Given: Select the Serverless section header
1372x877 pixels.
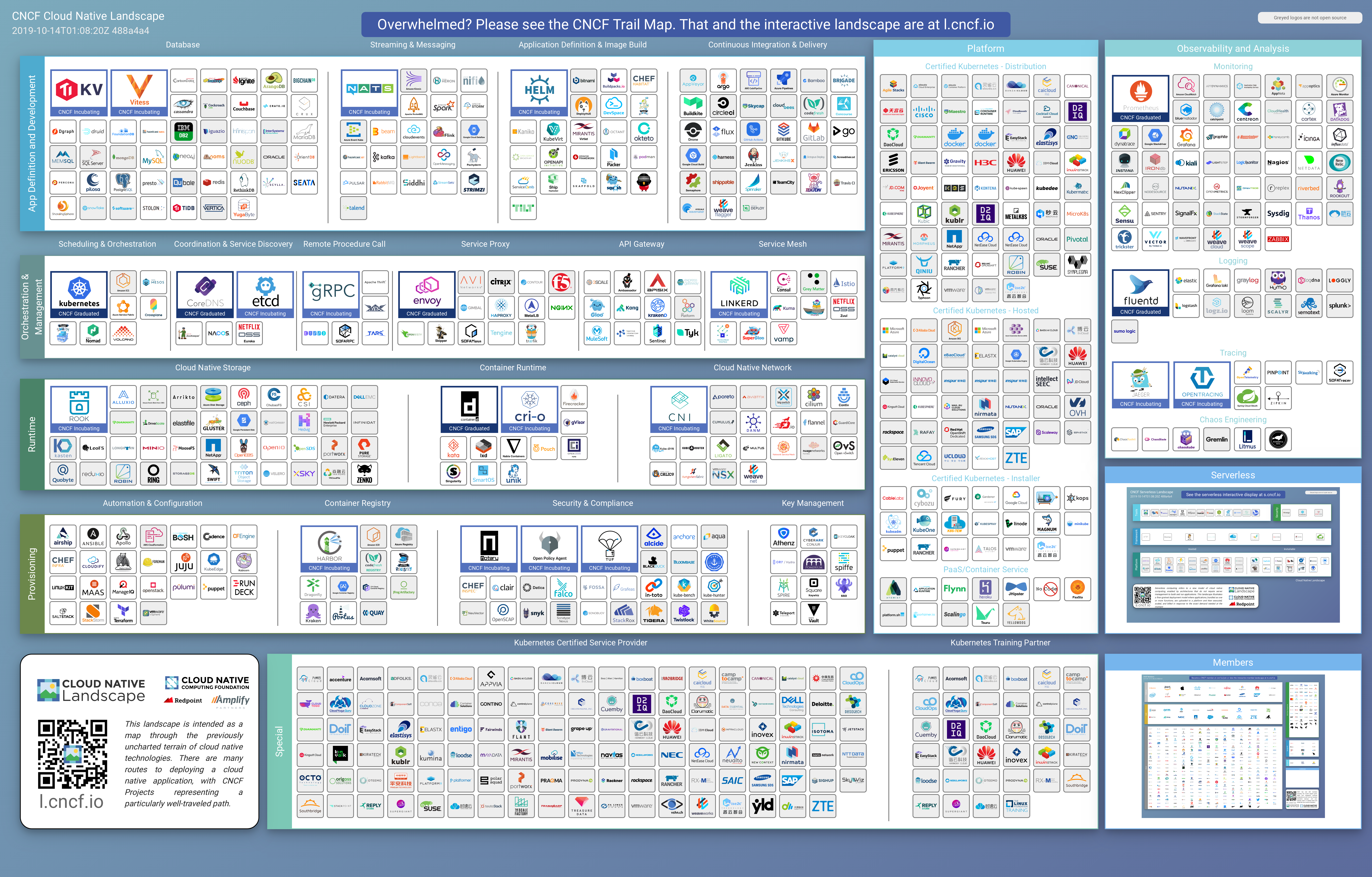Looking at the screenshot, I should pos(1233,475).
